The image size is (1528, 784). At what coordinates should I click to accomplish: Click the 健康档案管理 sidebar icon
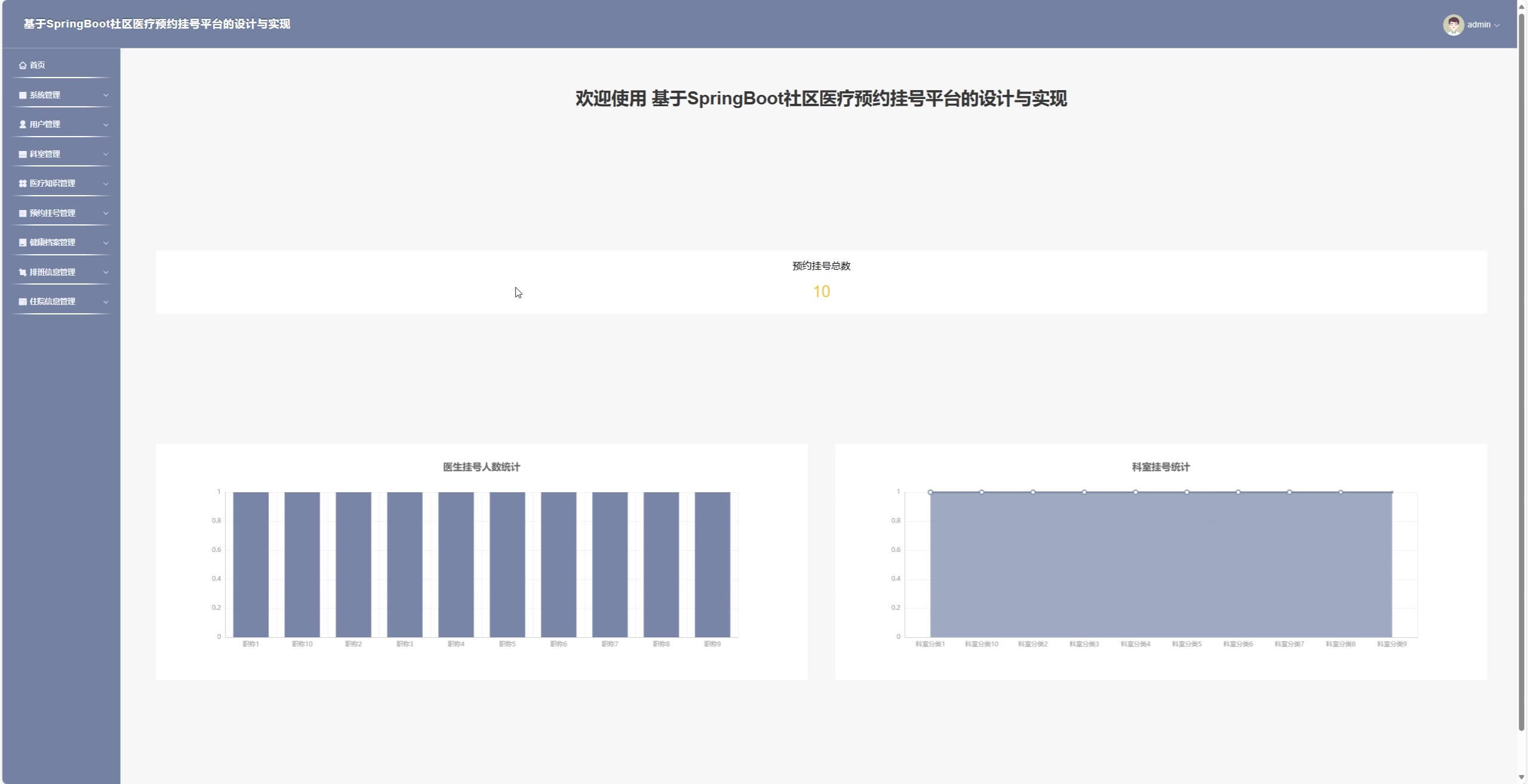[x=23, y=242]
